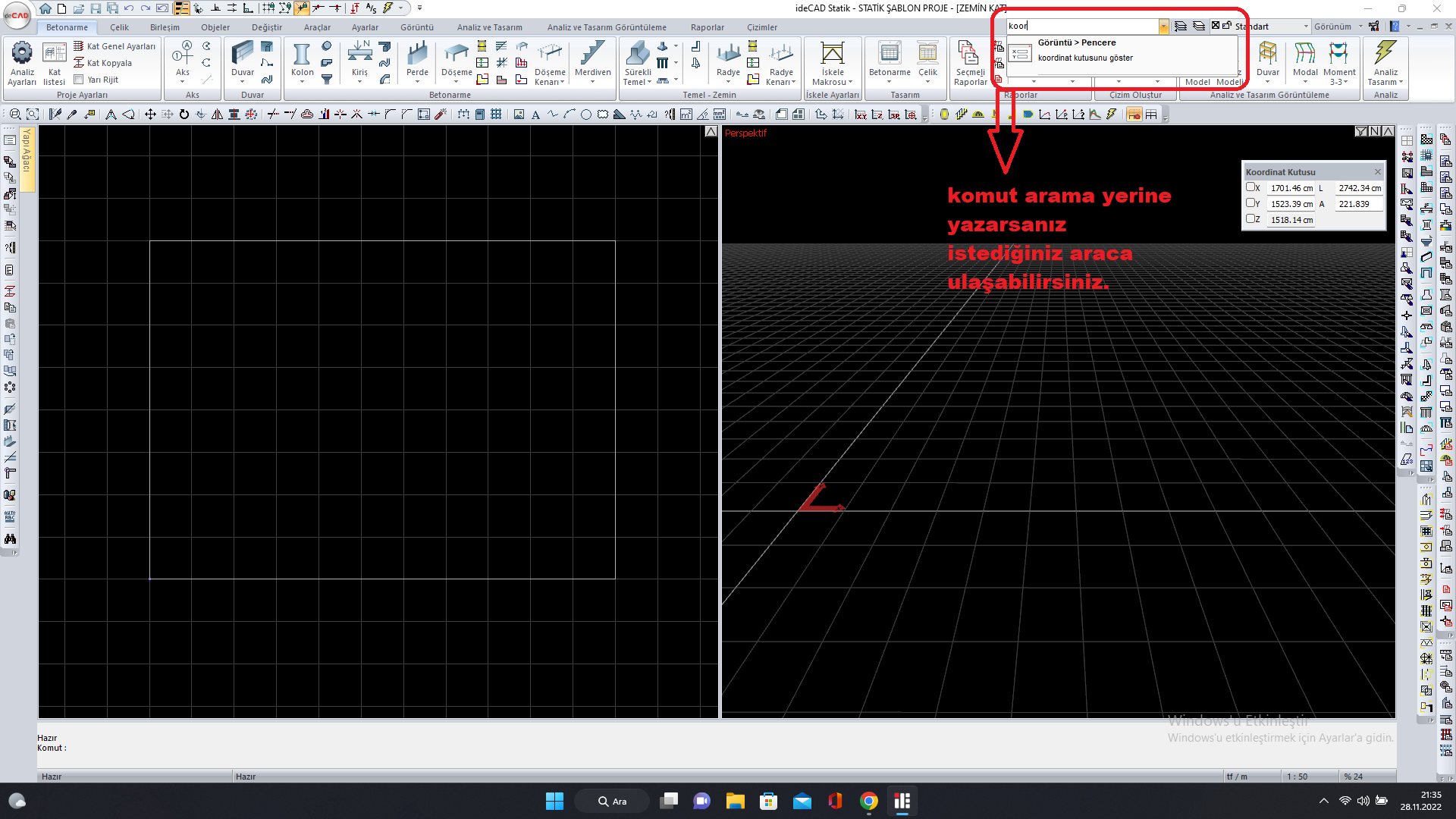Select the Mirror tool icon
The height and width of the screenshot is (819, 1456).
[217, 115]
